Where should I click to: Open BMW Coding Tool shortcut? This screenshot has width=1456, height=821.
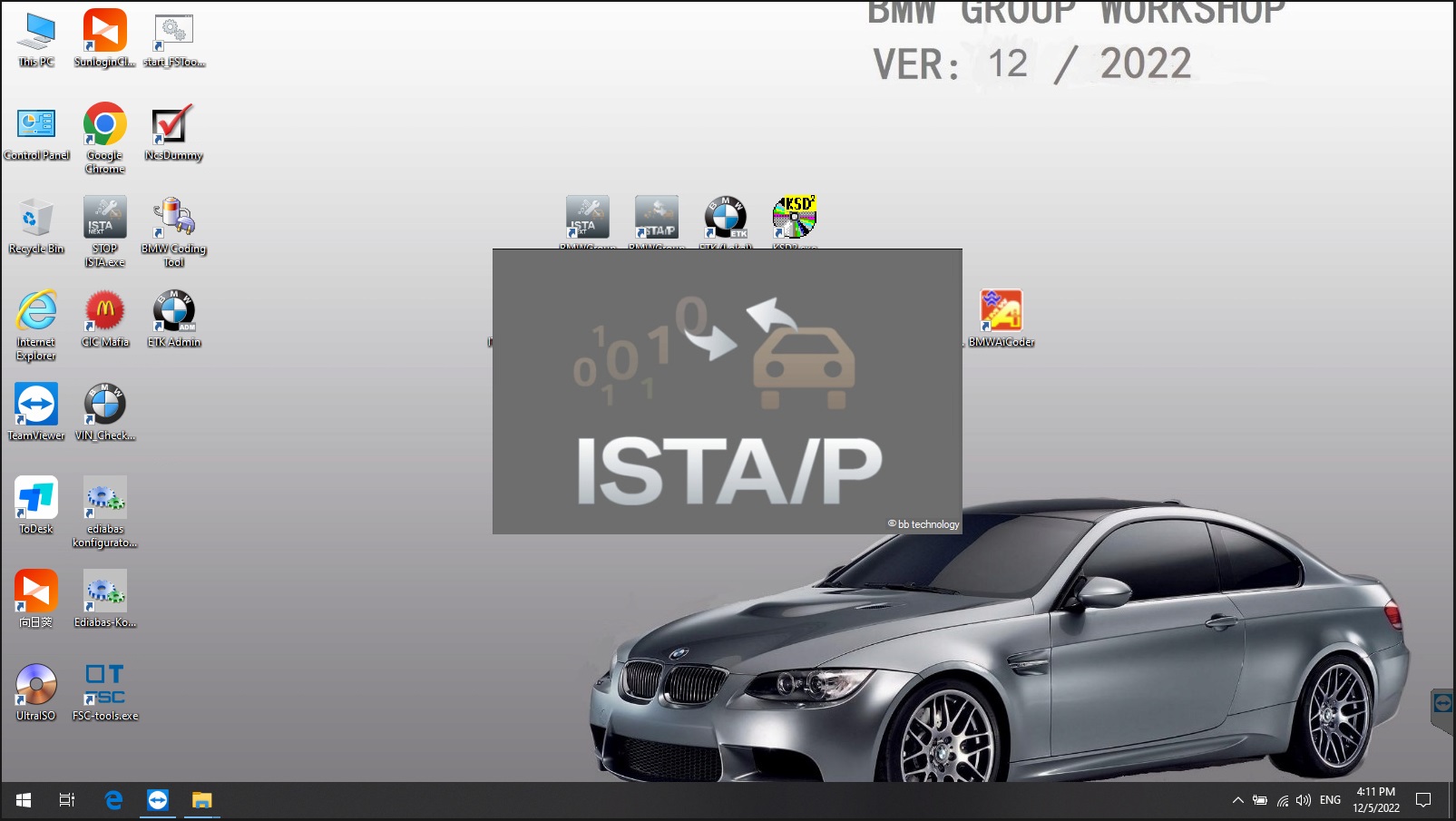point(174,232)
